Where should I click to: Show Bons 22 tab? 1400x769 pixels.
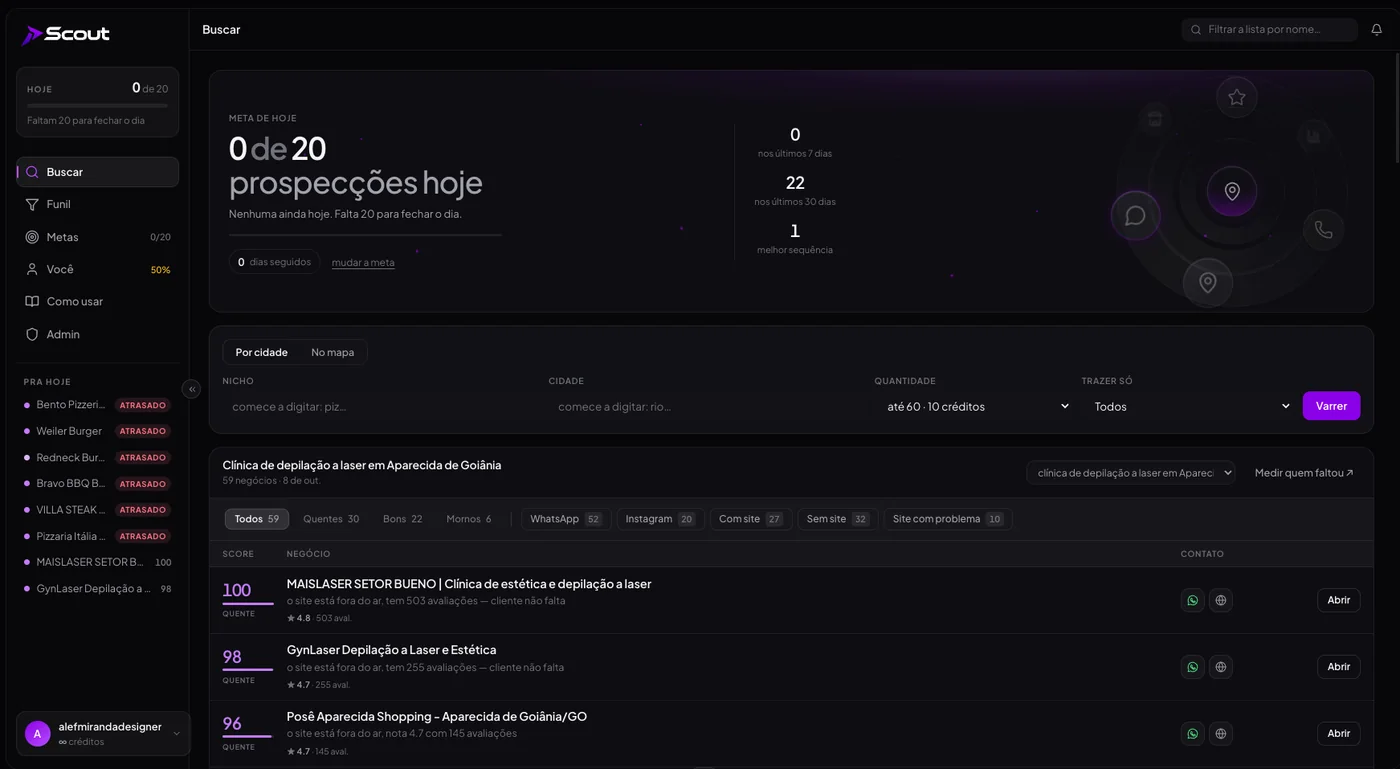tap(403, 519)
